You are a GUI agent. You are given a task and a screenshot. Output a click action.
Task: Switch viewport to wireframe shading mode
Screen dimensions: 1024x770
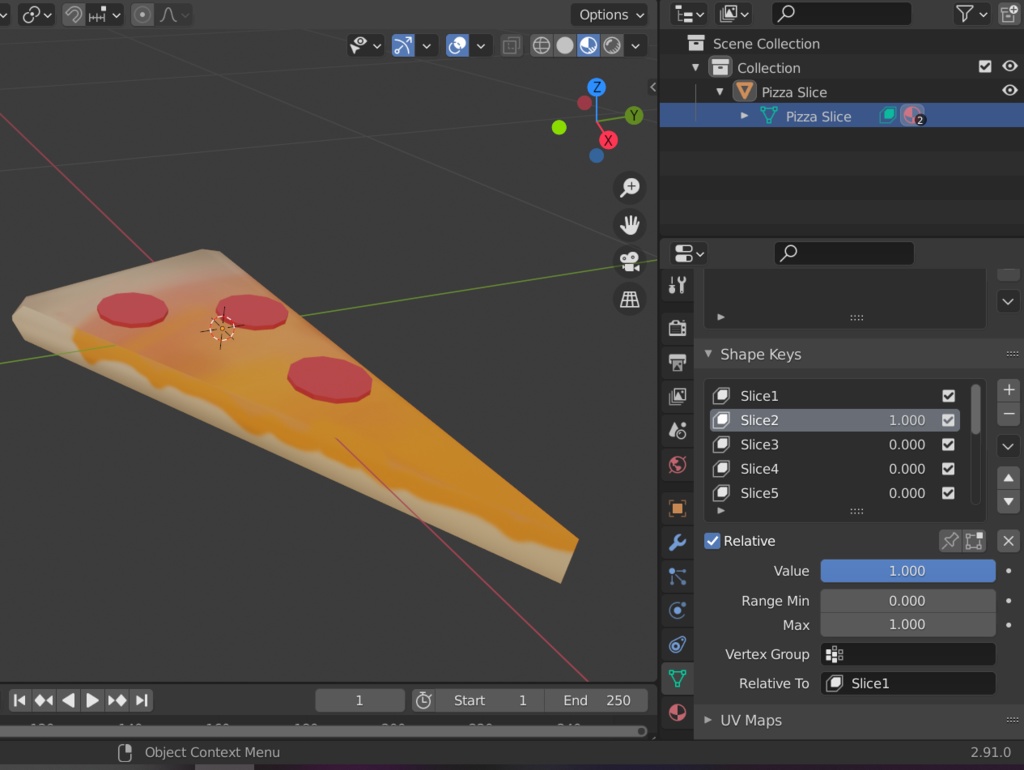coord(540,45)
